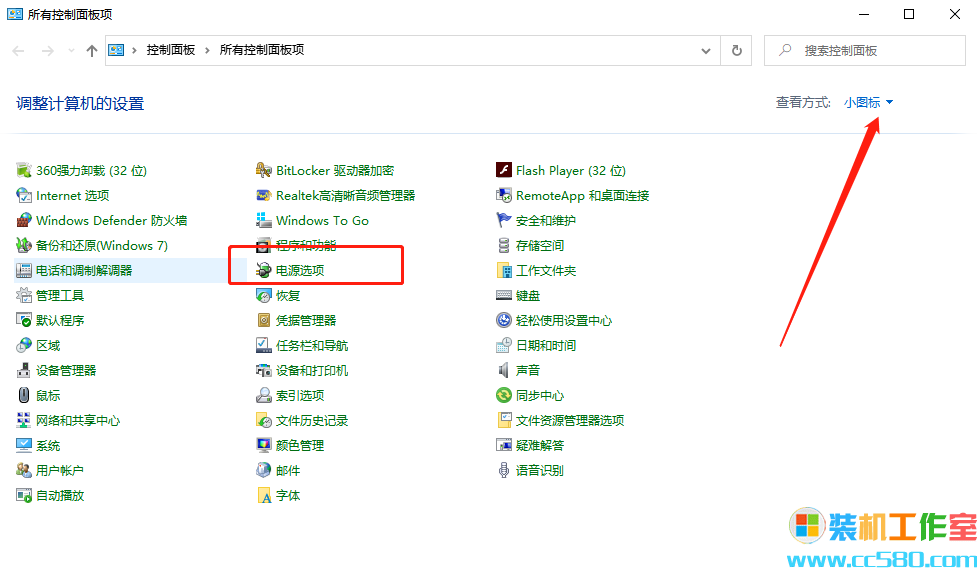Open the 文件历史记录 link
Viewport: 977px width, 581px height.
[312, 420]
